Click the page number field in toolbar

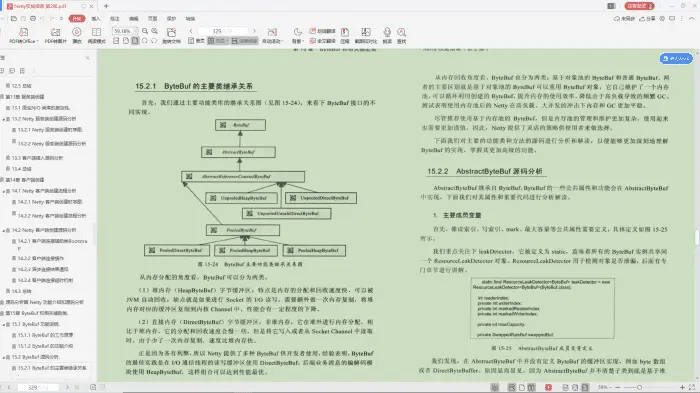pyautogui.click(x=222, y=31)
